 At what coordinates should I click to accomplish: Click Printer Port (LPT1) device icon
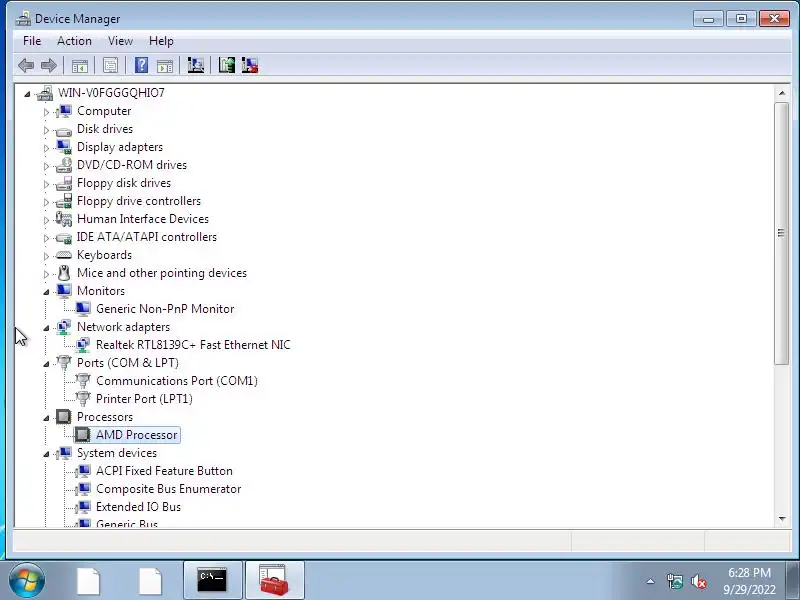click(83, 398)
